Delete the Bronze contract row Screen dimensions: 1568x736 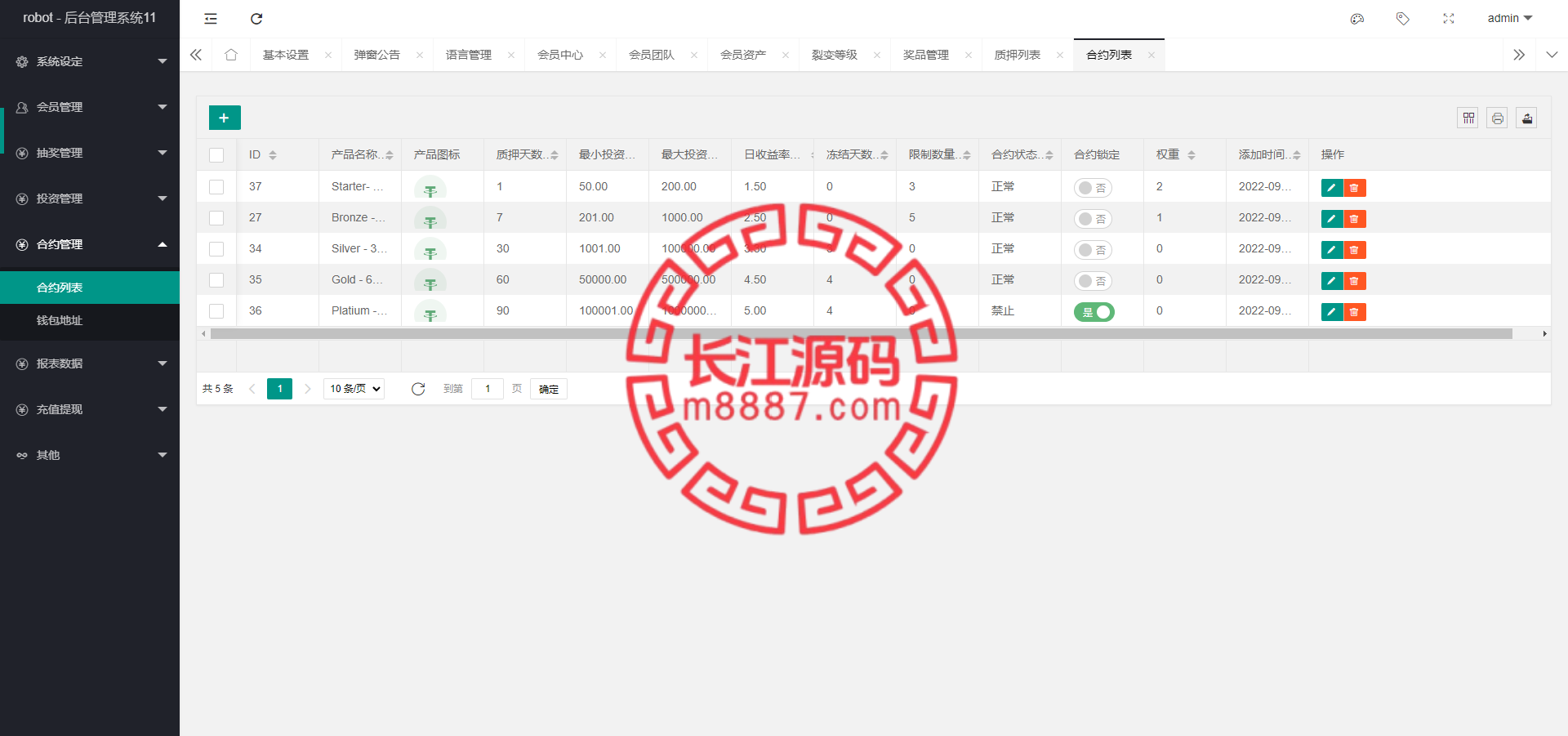(1355, 219)
